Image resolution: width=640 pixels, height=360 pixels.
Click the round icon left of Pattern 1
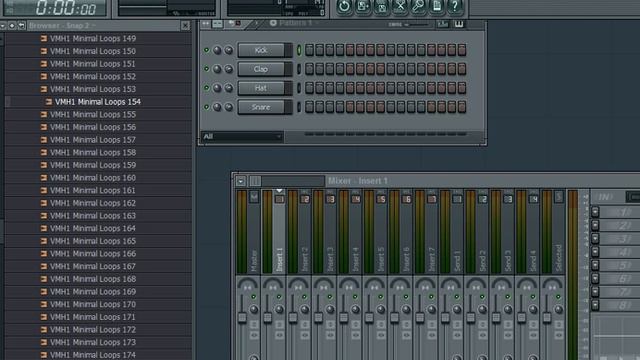[x=273, y=23]
